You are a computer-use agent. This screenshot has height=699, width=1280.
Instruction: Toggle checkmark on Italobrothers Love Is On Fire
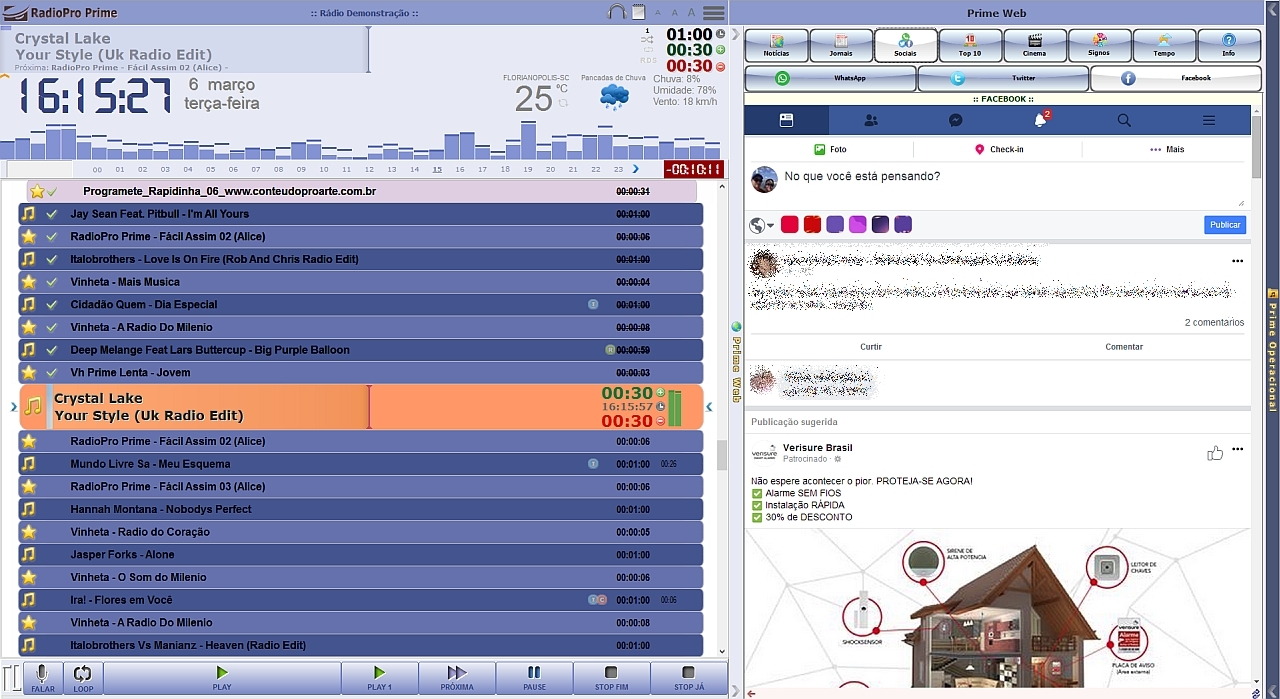point(52,259)
